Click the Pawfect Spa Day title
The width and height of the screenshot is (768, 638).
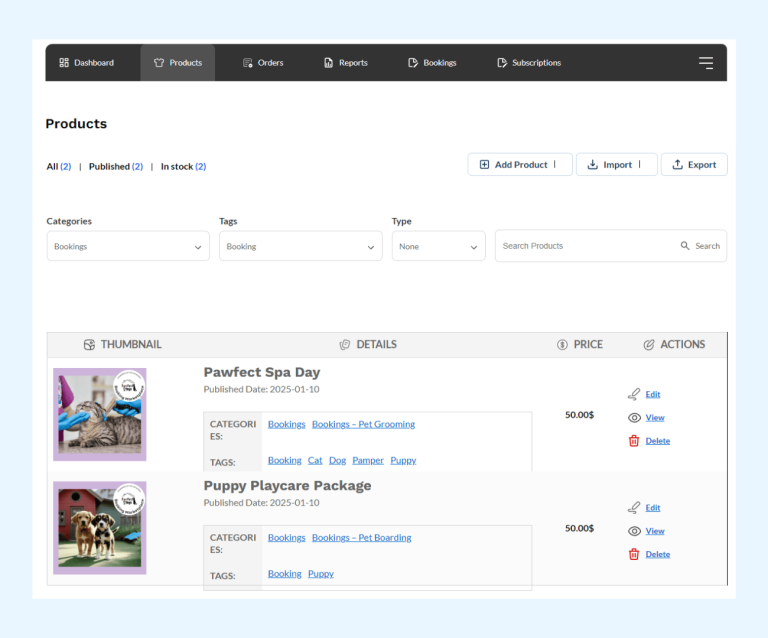[262, 372]
